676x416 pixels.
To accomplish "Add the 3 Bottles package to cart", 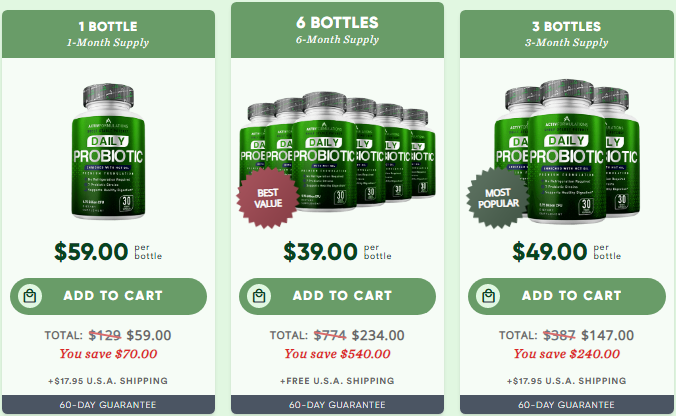I will 567,296.
